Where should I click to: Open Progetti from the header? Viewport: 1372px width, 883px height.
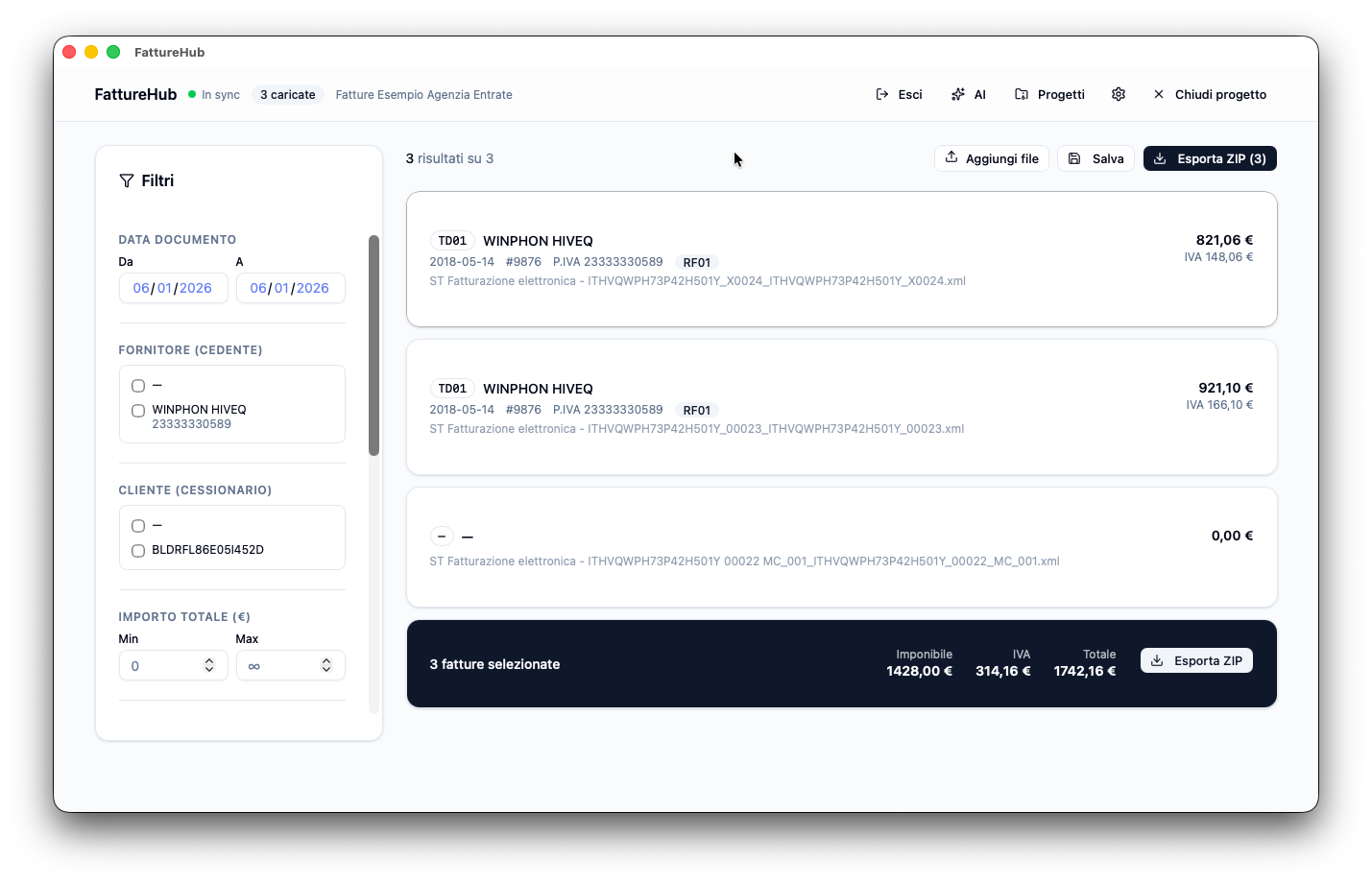click(1049, 94)
